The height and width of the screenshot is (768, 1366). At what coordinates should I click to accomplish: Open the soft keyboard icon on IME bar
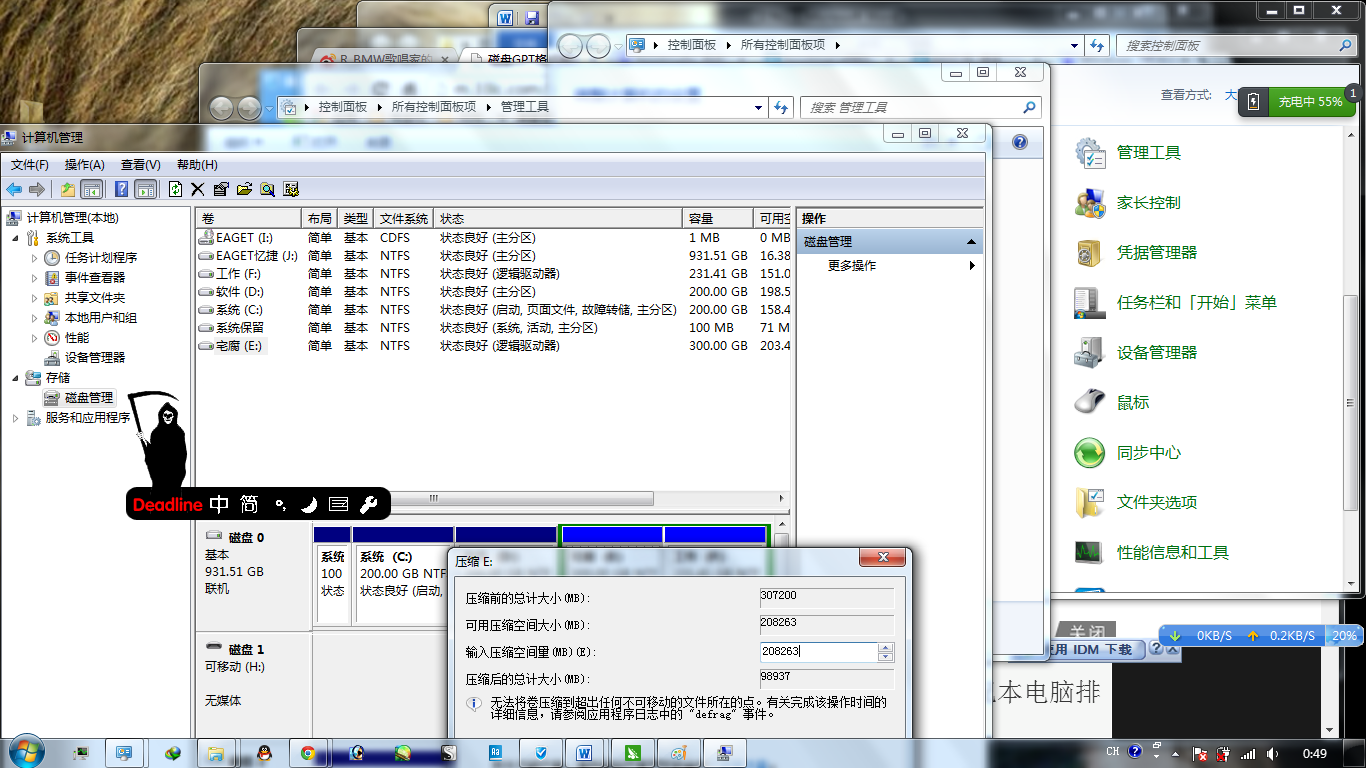(338, 505)
